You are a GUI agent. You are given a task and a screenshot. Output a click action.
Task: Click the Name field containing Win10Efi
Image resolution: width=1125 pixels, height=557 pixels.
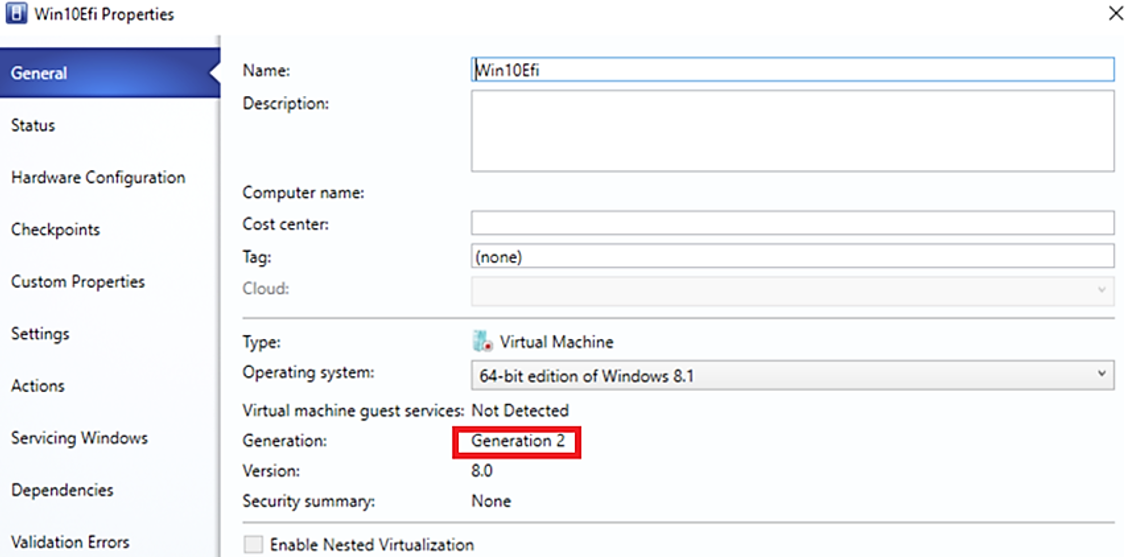(792, 70)
